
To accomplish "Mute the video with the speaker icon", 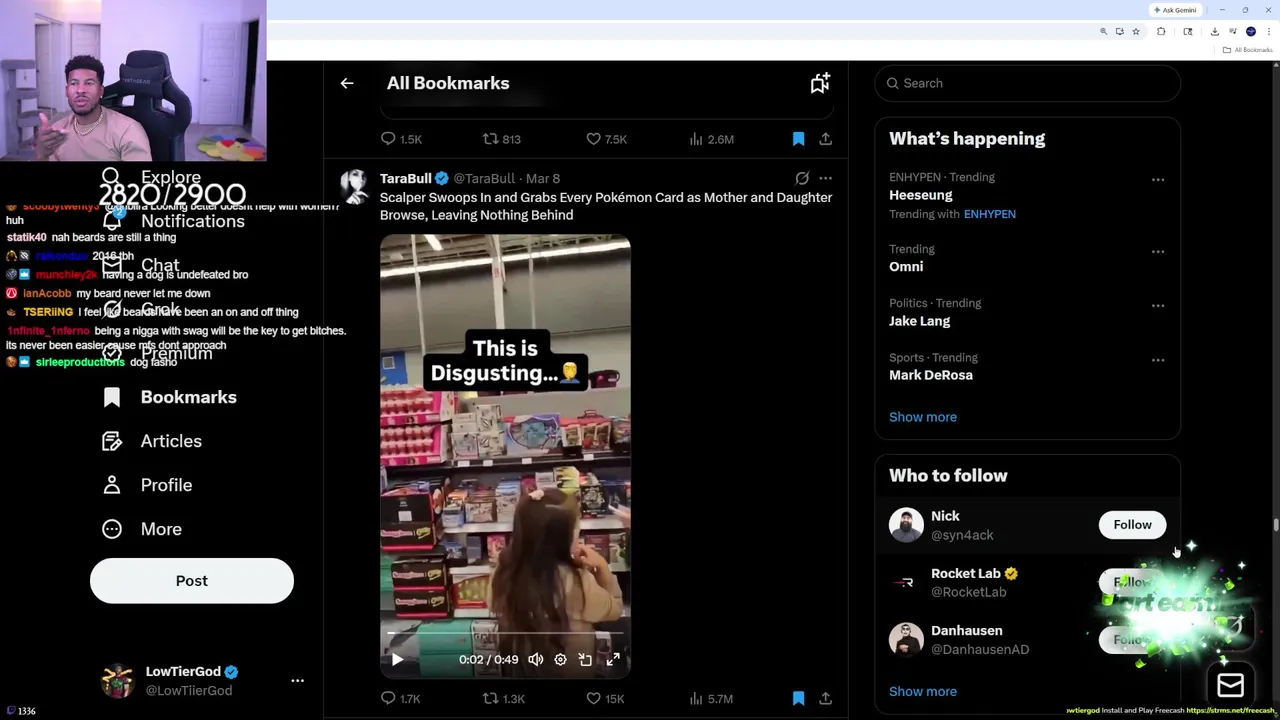I will point(536,659).
